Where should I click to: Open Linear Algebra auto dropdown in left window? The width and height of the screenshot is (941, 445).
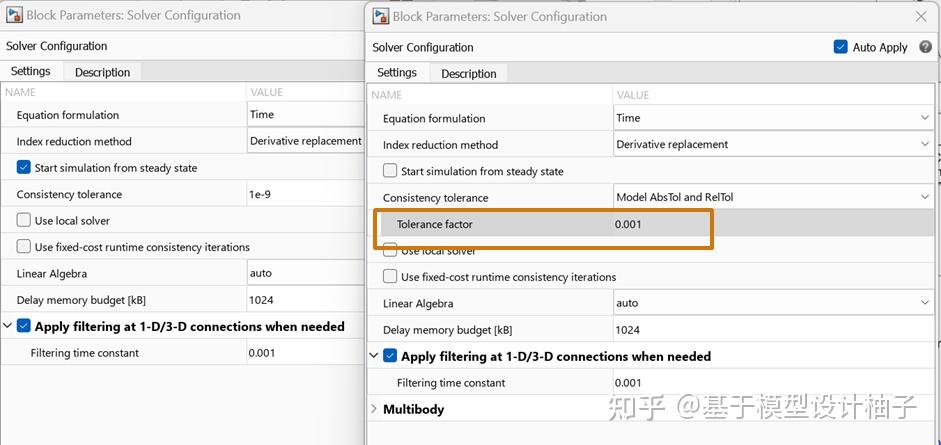(x=305, y=273)
